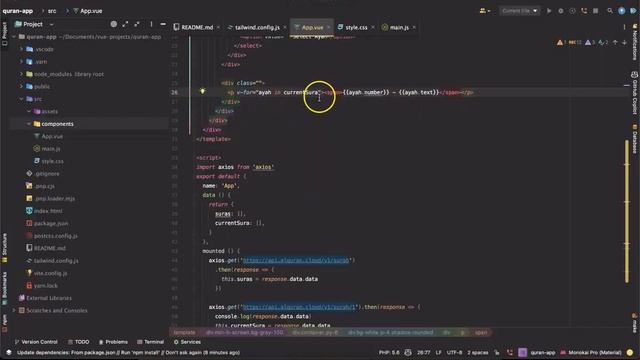Click the LF line separator in the status bar
The height and width of the screenshot is (360, 640).
[x=438, y=352]
